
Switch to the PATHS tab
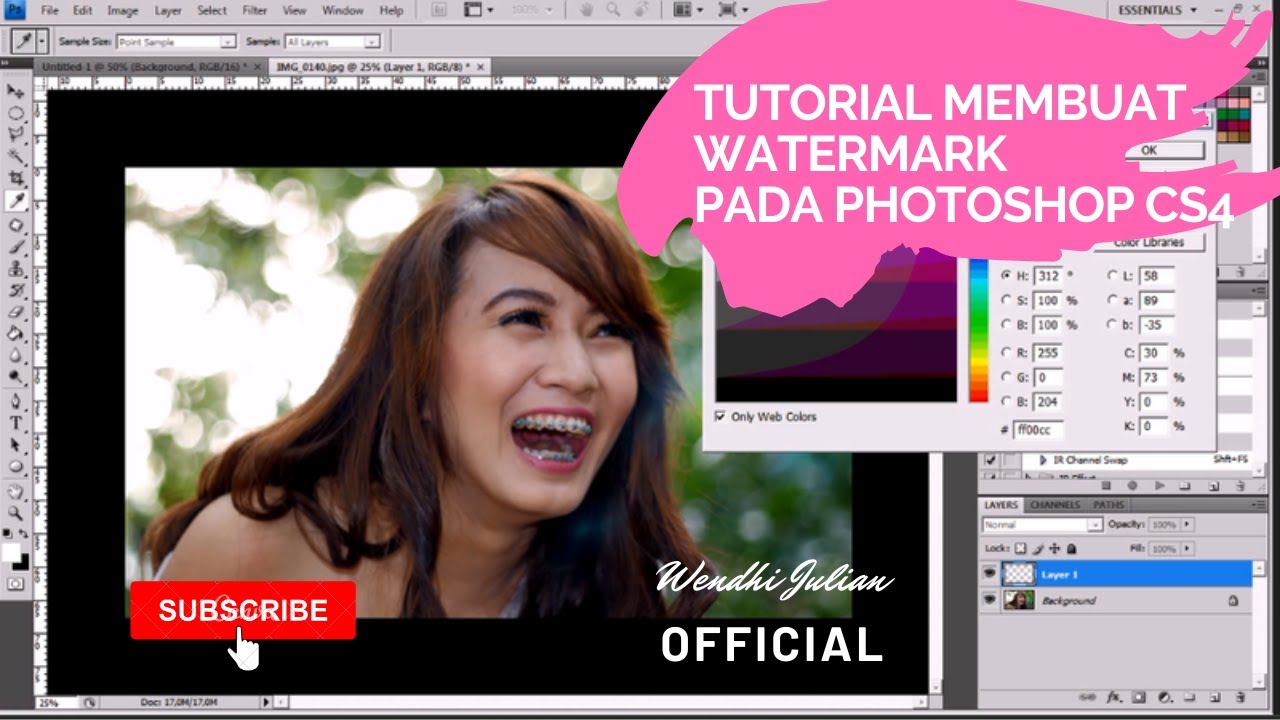click(x=1108, y=505)
